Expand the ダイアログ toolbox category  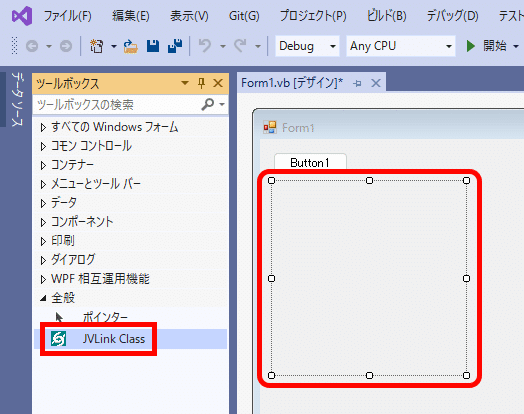43,260
